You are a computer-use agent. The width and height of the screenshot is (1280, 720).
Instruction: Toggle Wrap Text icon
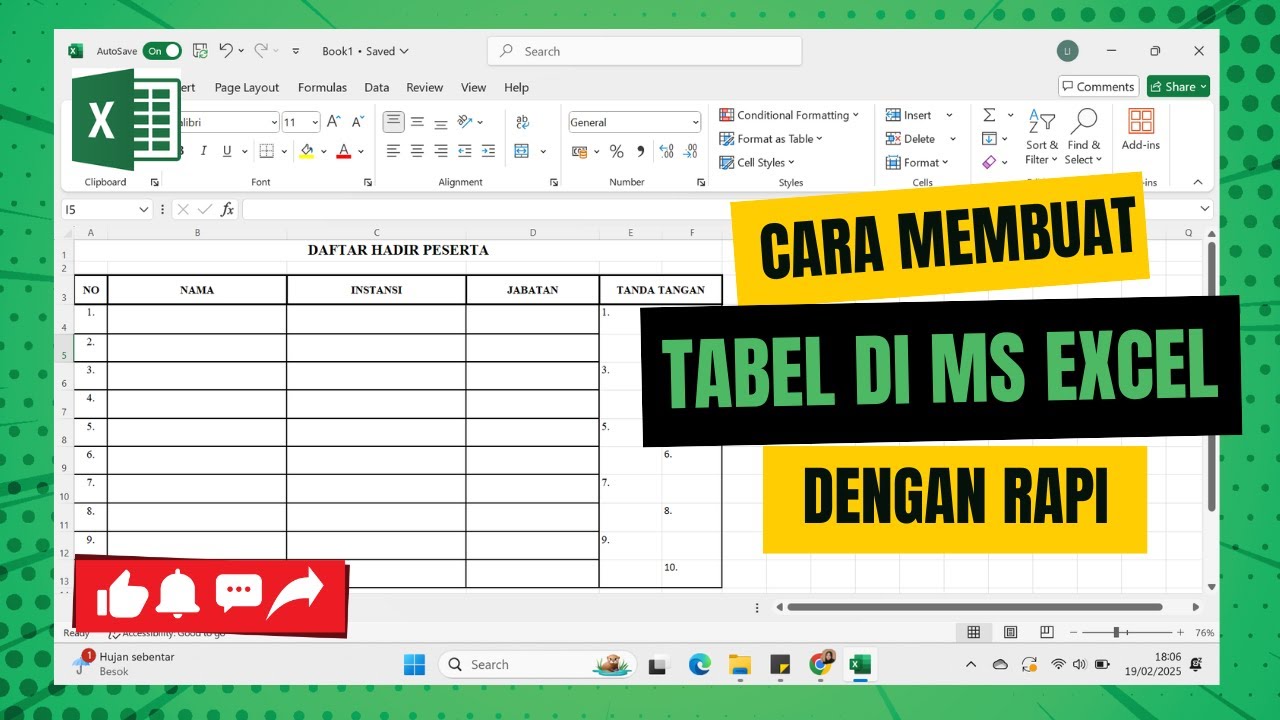coord(522,122)
